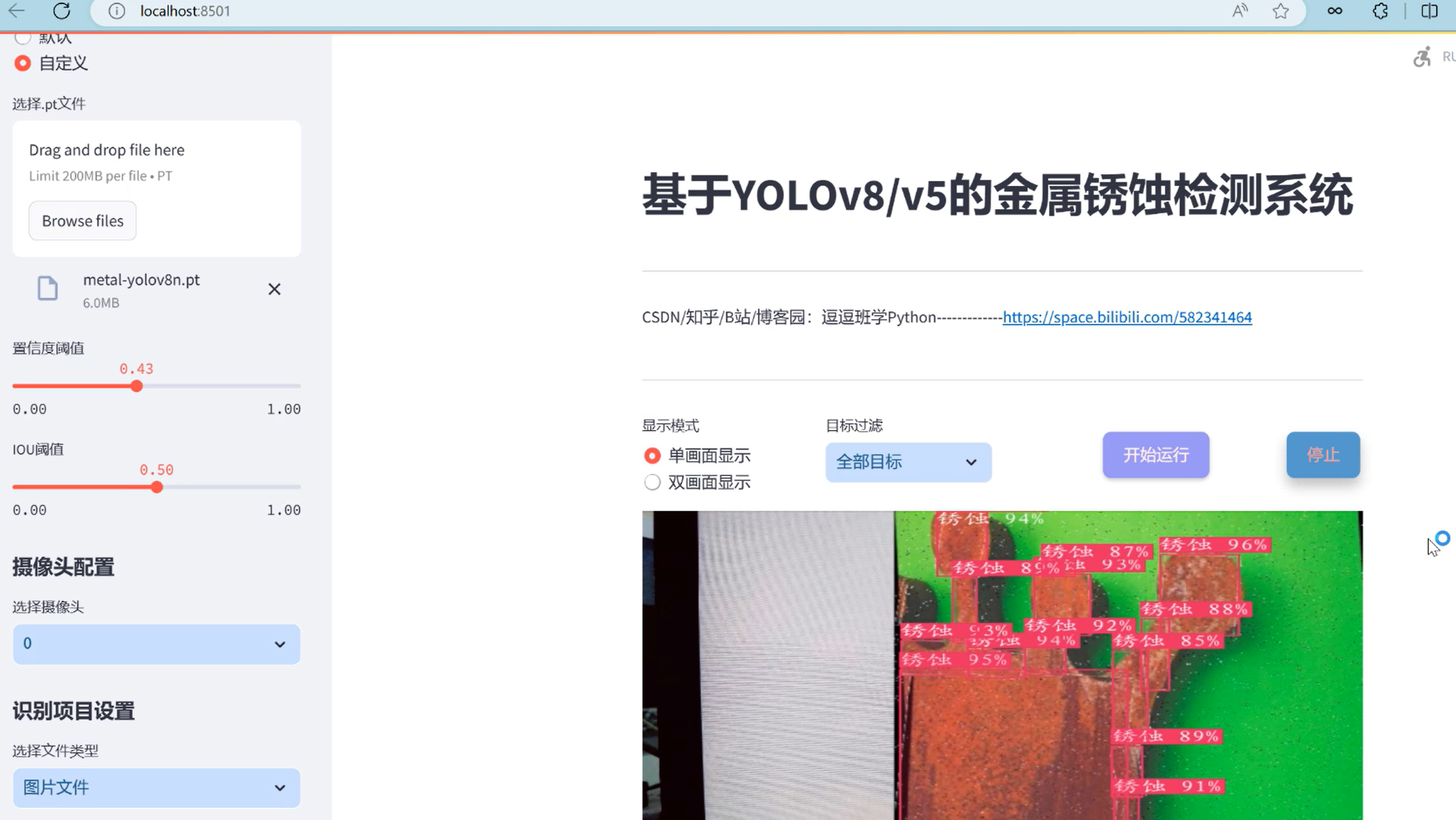Open the 全部目标 target filter dropdown
The height and width of the screenshot is (820, 1456).
coord(908,462)
